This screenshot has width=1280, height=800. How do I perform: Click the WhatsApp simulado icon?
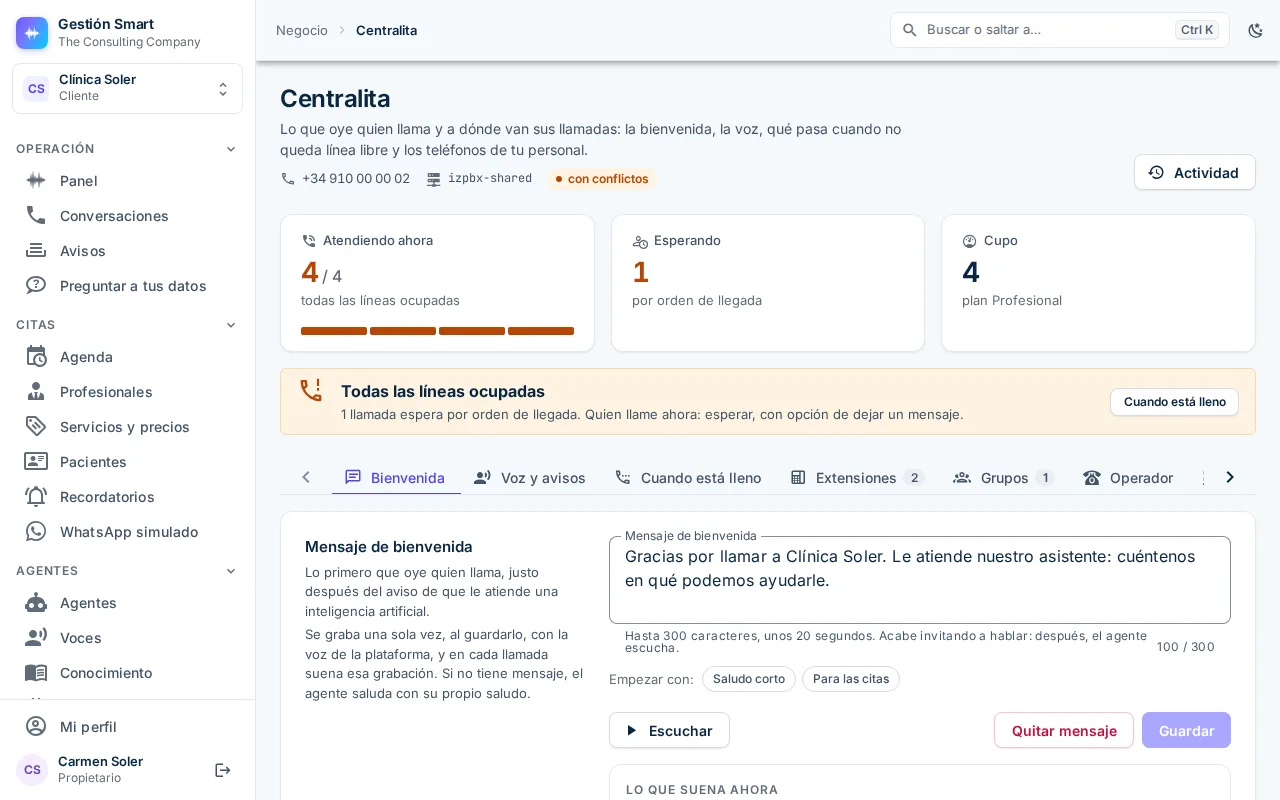(x=36, y=532)
